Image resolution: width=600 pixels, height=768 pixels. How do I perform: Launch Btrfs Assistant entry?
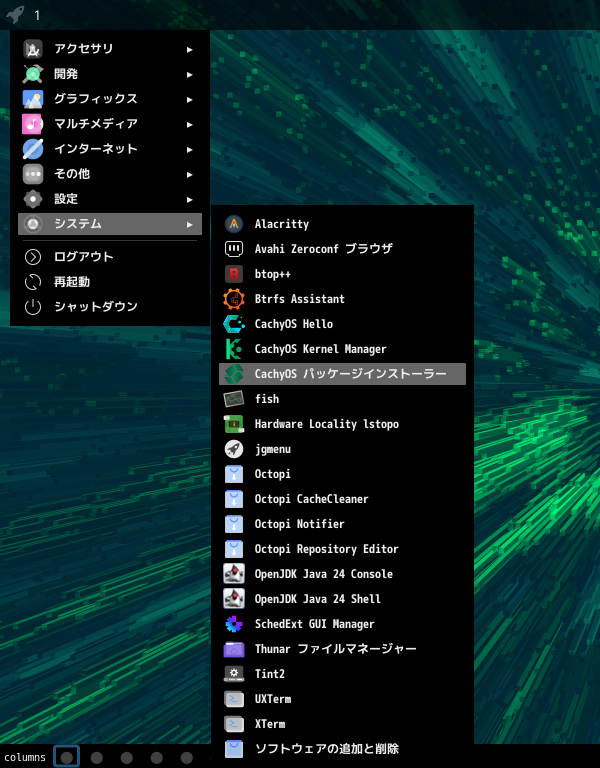click(342, 299)
